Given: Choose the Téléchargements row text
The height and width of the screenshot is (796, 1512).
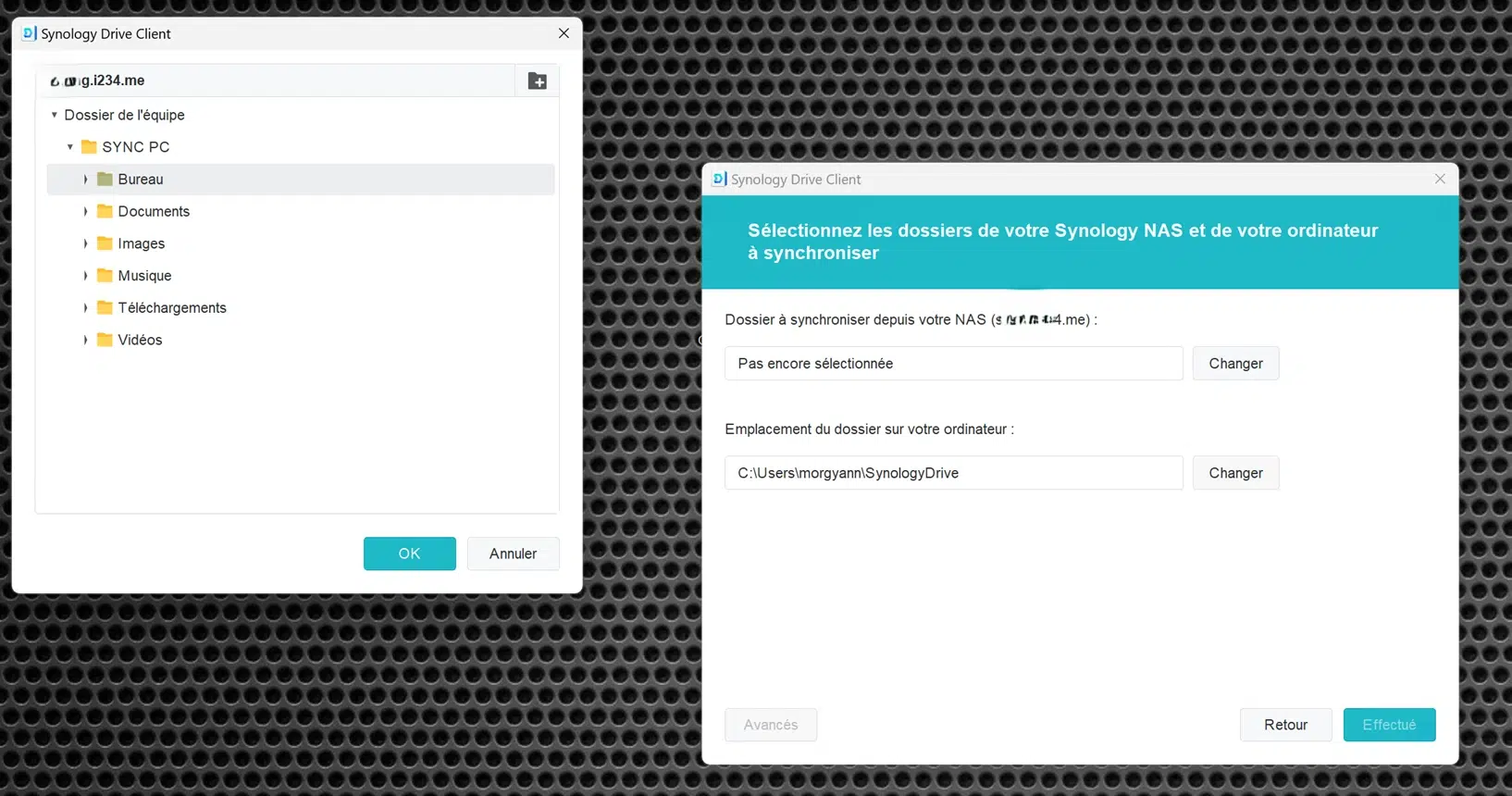Looking at the screenshot, I should pyautogui.click(x=172, y=308).
